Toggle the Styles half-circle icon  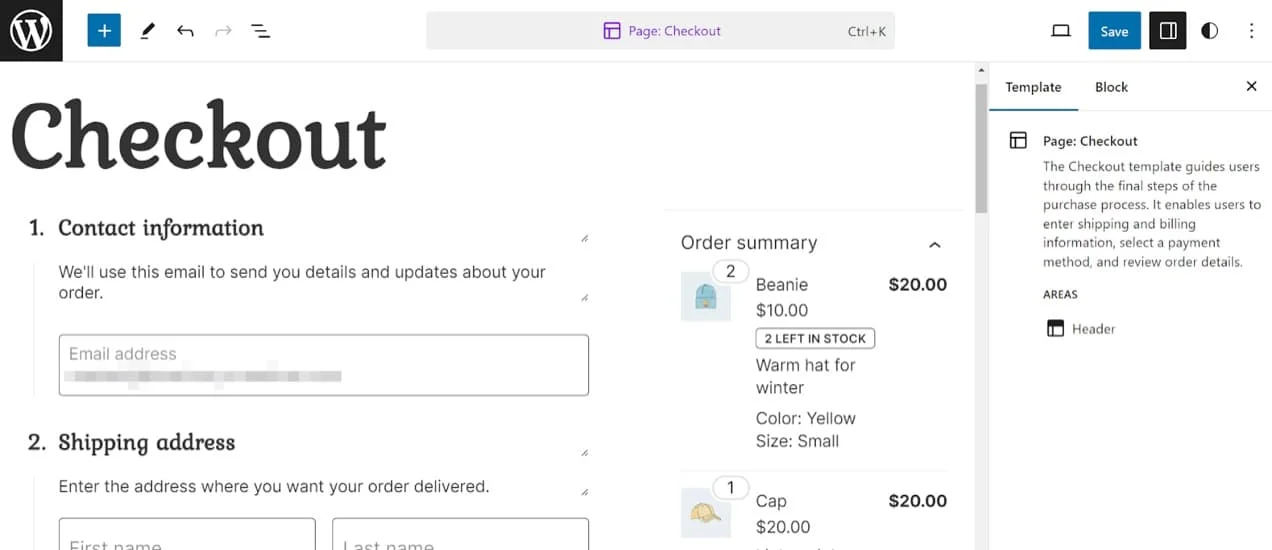click(1210, 31)
